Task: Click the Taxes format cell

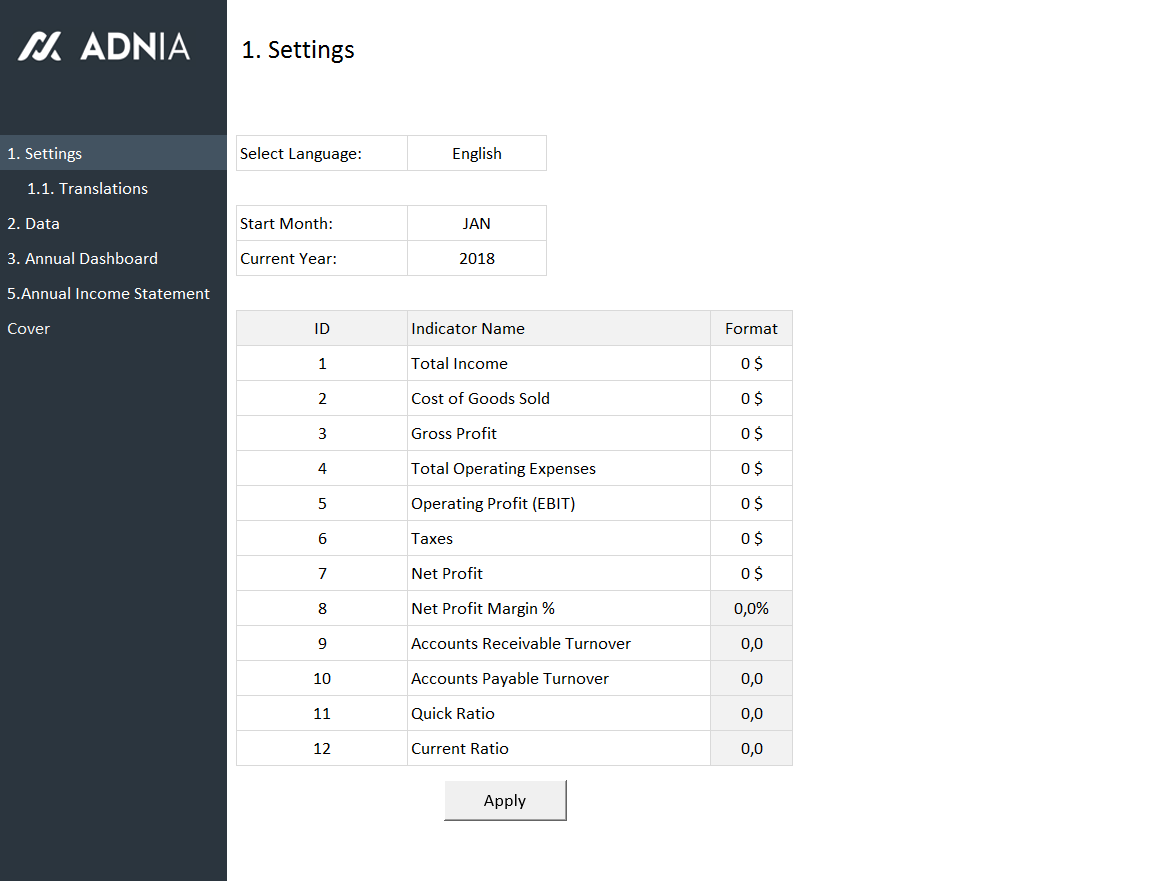Action: coord(751,539)
